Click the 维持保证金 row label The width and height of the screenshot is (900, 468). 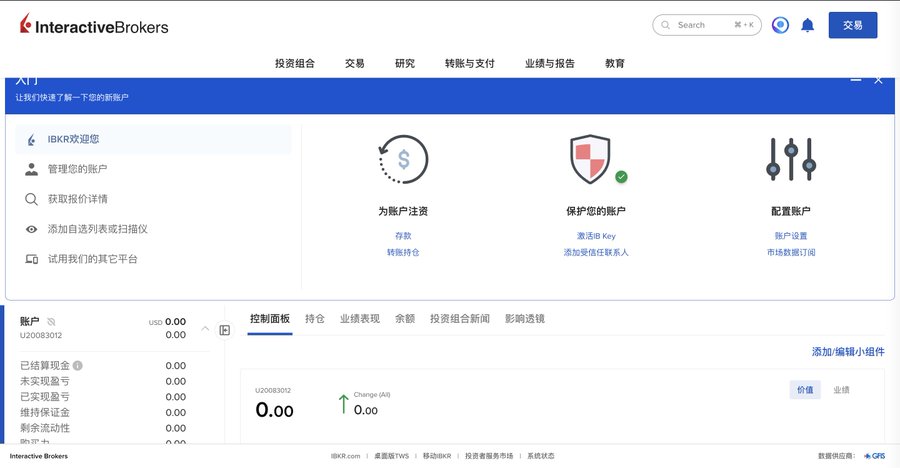coord(45,412)
